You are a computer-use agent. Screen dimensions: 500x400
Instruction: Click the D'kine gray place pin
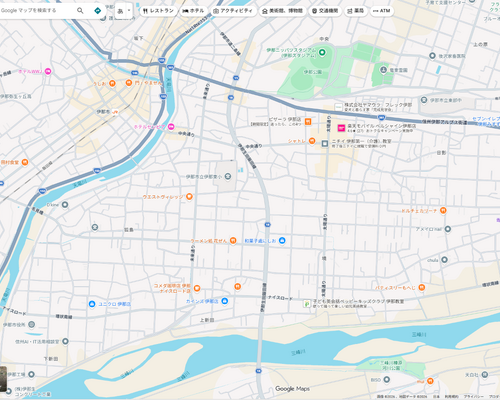click(x=65, y=204)
